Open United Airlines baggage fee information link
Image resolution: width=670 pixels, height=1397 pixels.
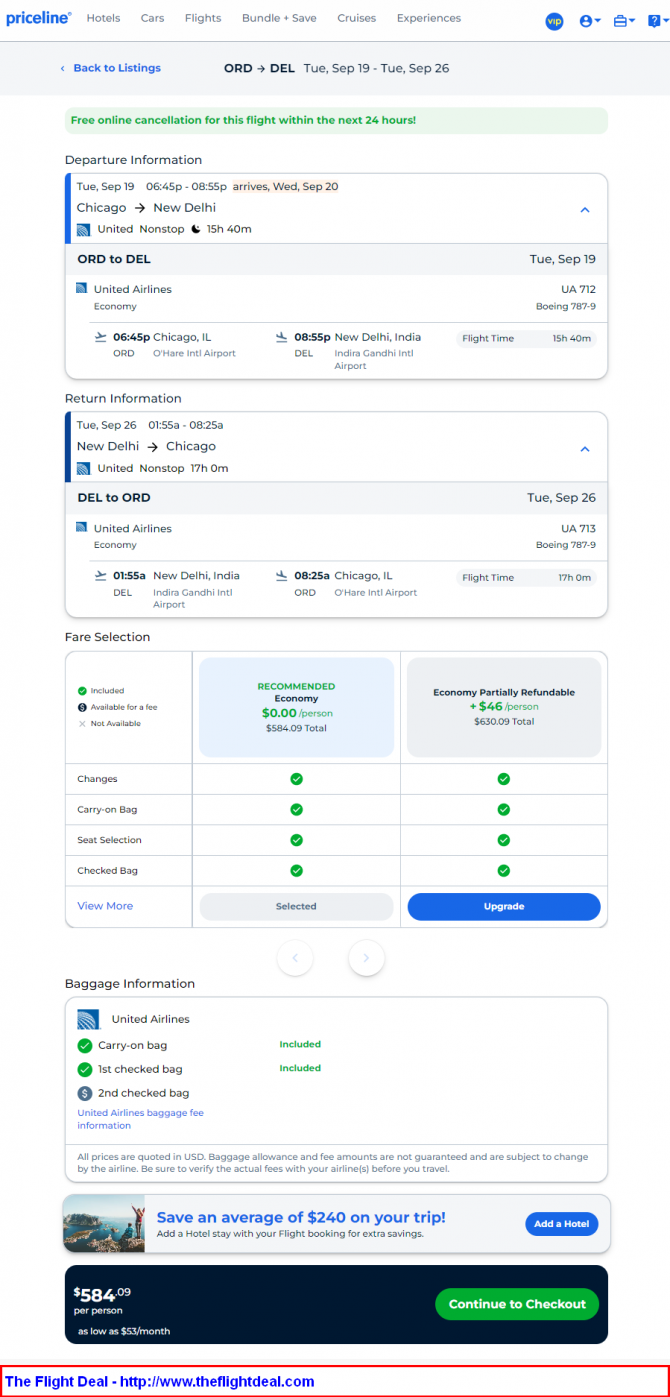tap(140, 1119)
